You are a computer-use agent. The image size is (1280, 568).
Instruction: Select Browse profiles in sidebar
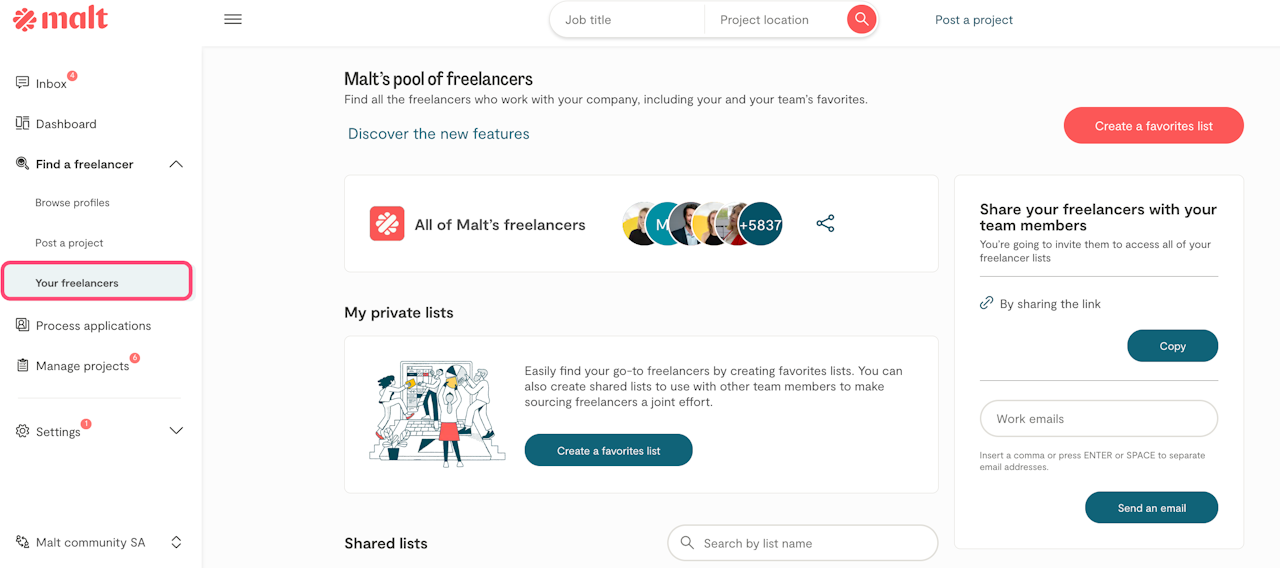click(72, 203)
